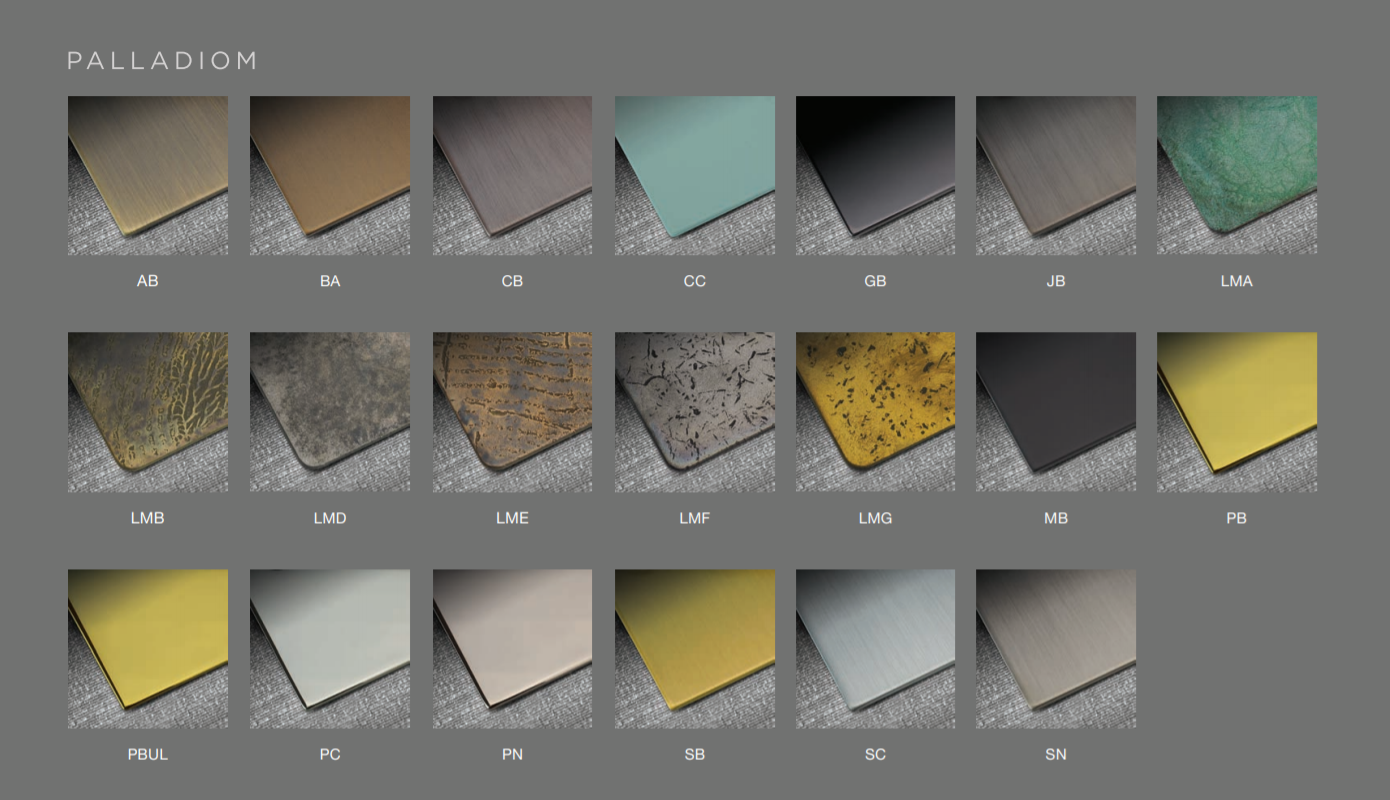Click the PB label text
The height and width of the screenshot is (800, 1390).
[x=1237, y=518]
